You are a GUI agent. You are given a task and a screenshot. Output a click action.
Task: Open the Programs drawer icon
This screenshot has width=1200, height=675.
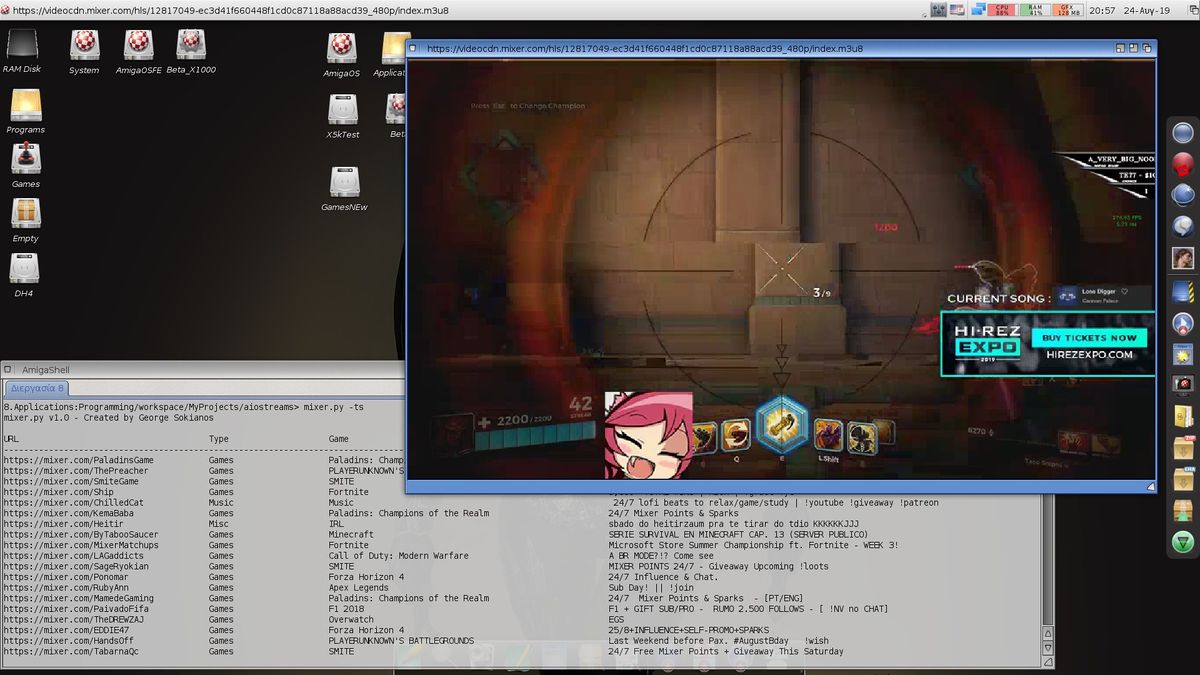point(25,106)
